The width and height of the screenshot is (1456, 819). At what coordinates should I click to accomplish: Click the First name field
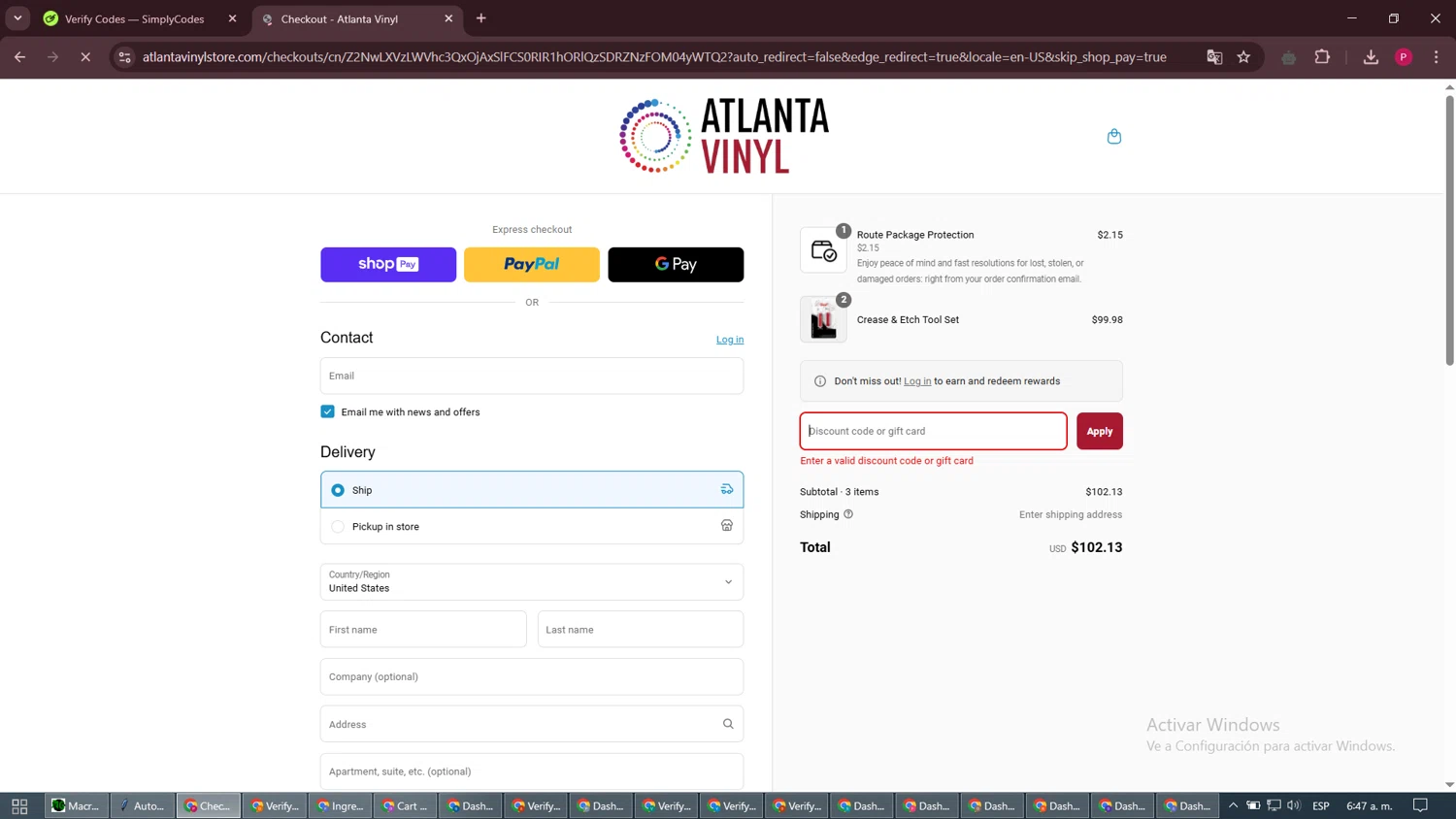click(x=423, y=629)
